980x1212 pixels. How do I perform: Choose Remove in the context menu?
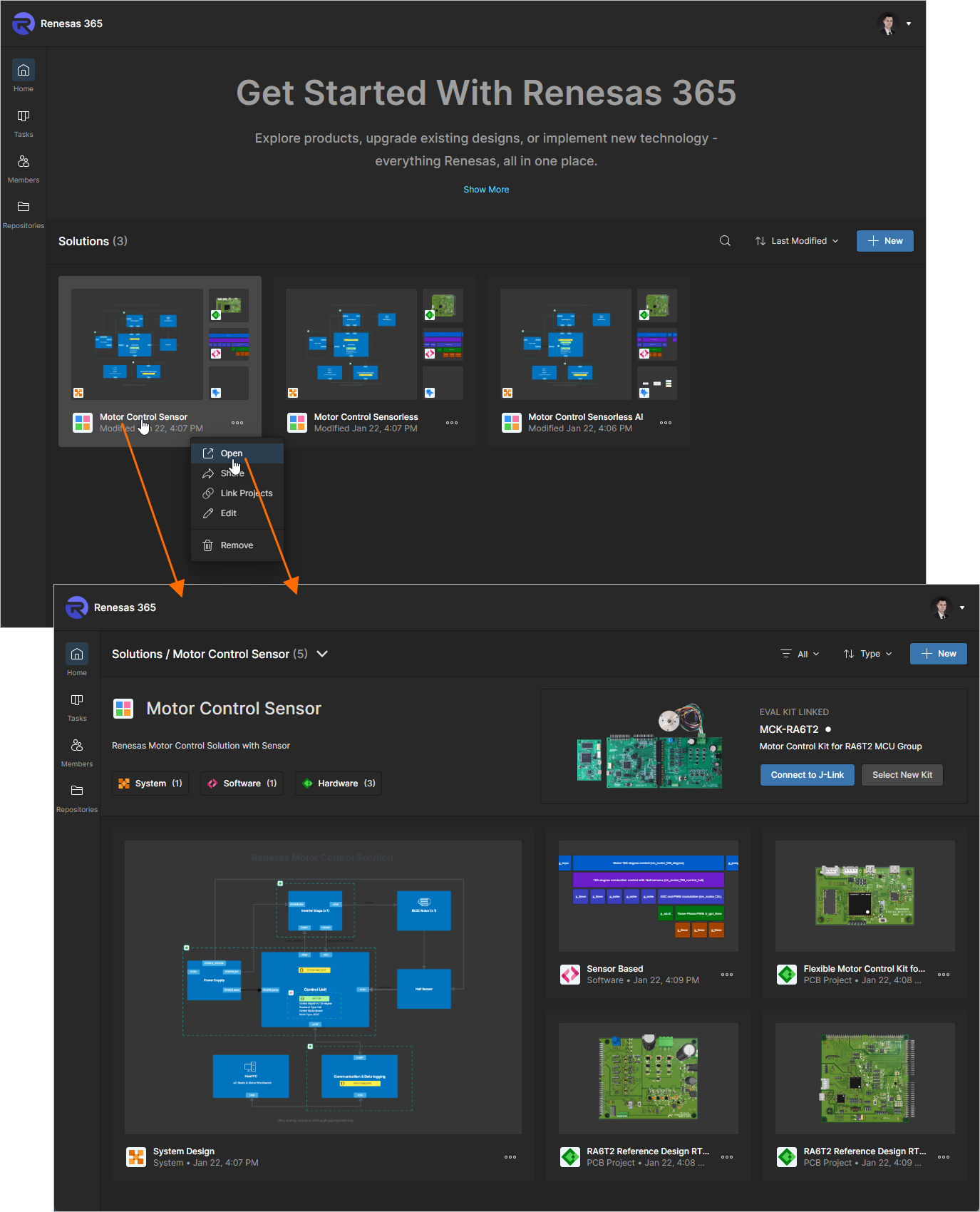click(237, 545)
